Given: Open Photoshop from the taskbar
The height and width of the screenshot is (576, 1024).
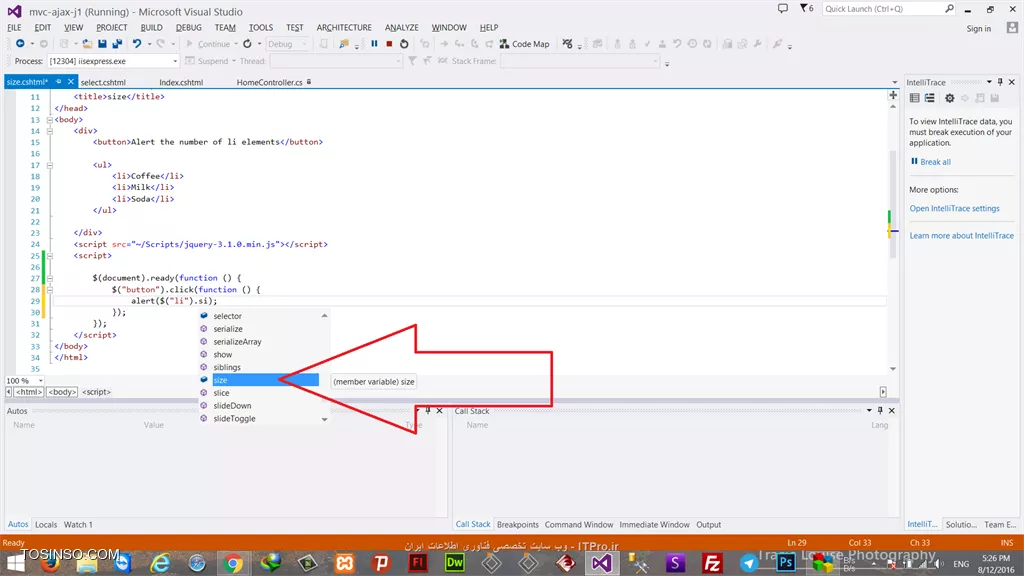Looking at the screenshot, I should 786,562.
